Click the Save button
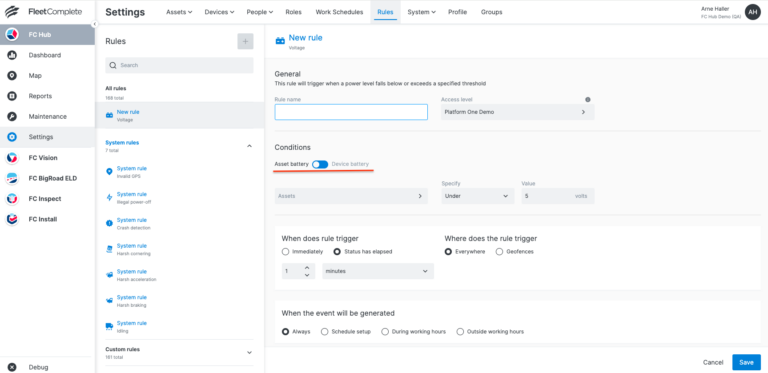Screen dimensions: 768x373 click(746, 362)
